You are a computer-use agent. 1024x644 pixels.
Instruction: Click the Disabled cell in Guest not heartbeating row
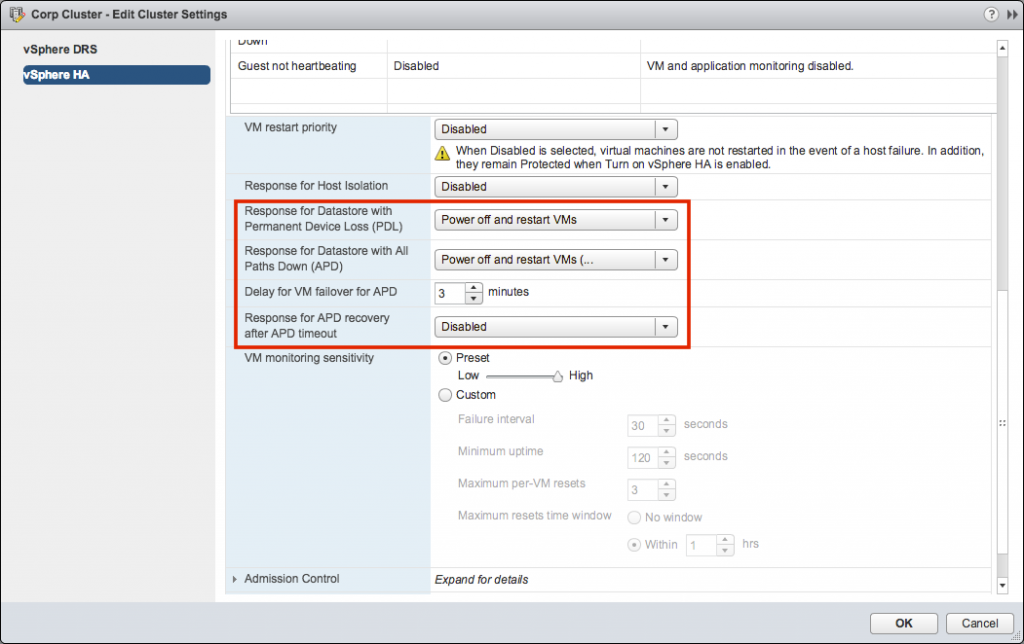pyautogui.click(x=514, y=66)
